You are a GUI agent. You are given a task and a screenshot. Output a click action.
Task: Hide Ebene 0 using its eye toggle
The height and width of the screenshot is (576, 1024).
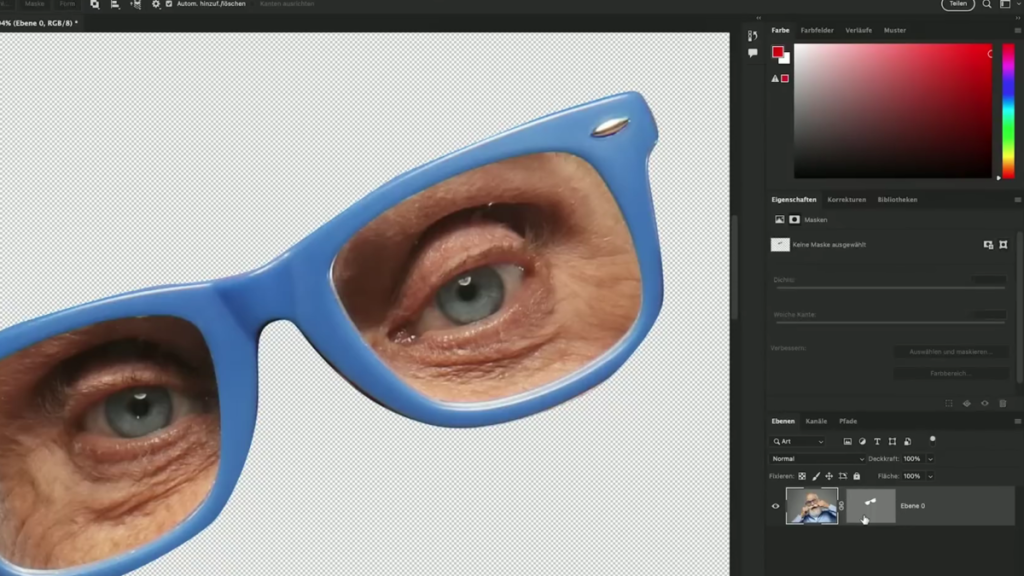pyautogui.click(x=775, y=506)
